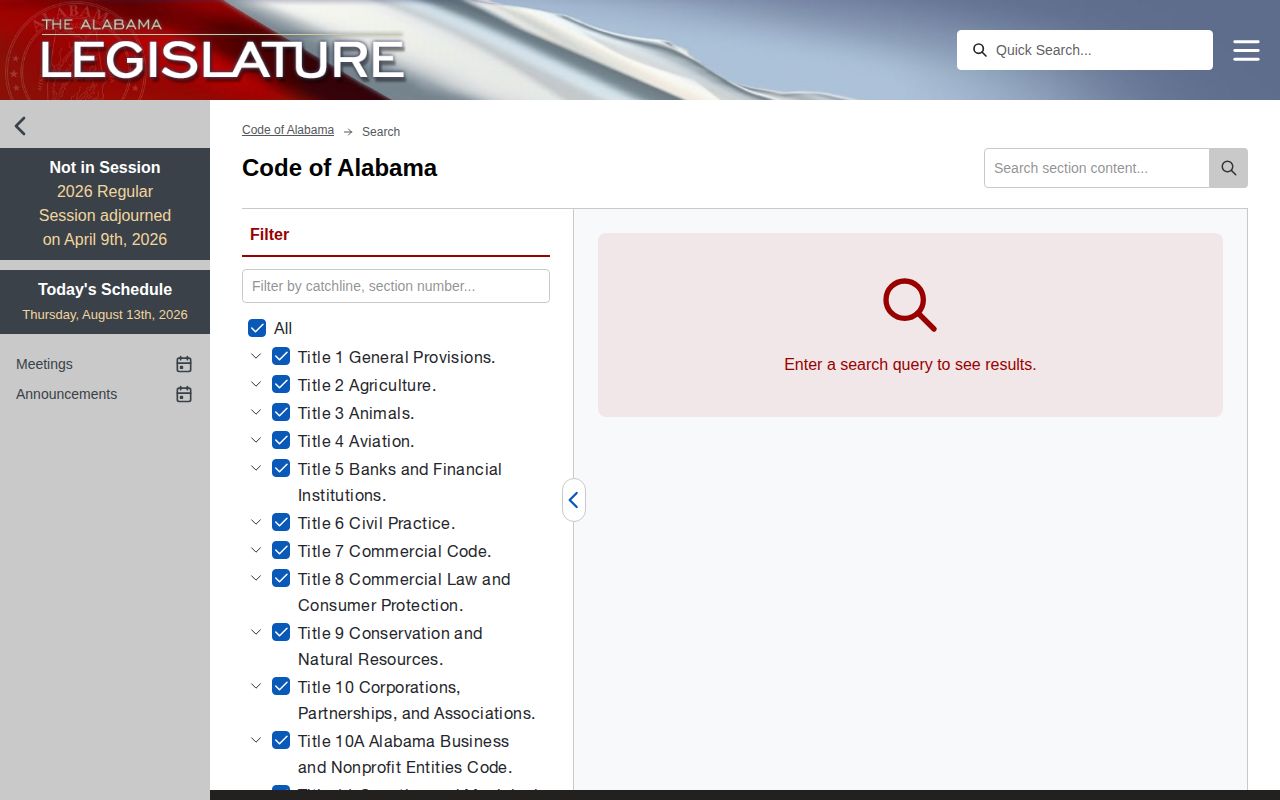Screen dimensions: 1280x800
Task: Focus the Search section content field
Action: point(1097,168)
